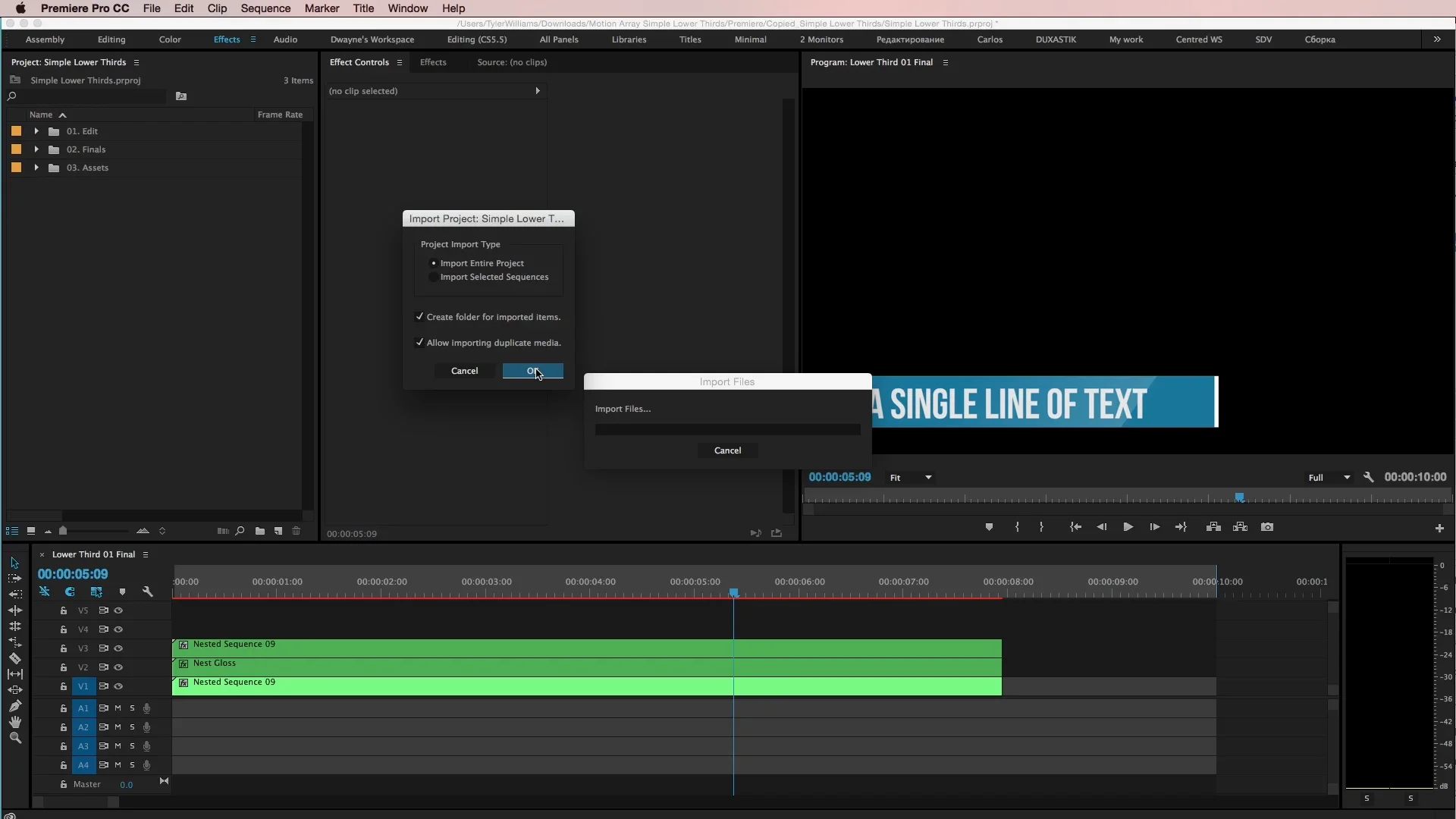Open the Sequence menu
Screen dimensions: 1456x819
pyautogui.click(x=265, y=8)
